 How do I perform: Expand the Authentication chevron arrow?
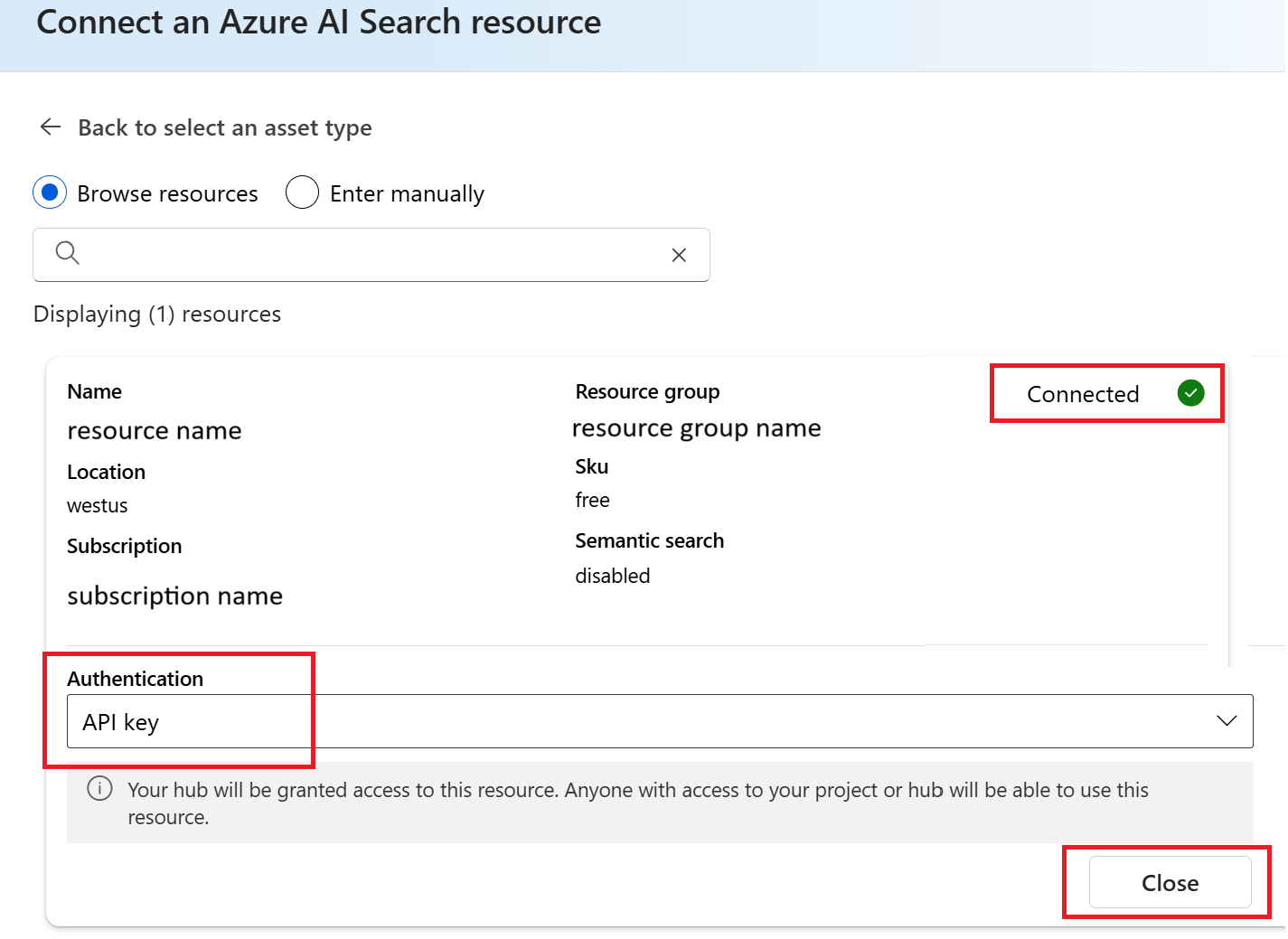[1226, 721]
